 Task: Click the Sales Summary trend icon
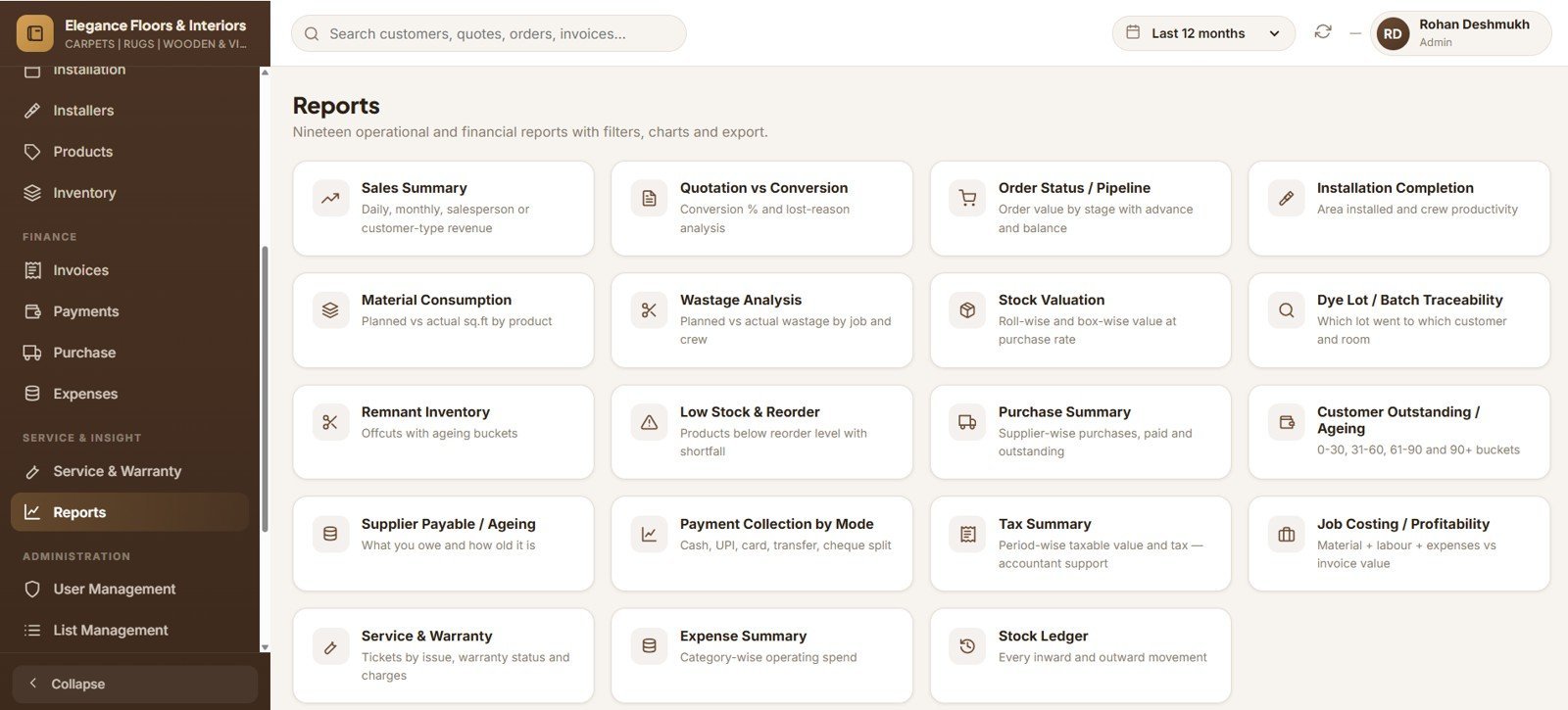330,198
